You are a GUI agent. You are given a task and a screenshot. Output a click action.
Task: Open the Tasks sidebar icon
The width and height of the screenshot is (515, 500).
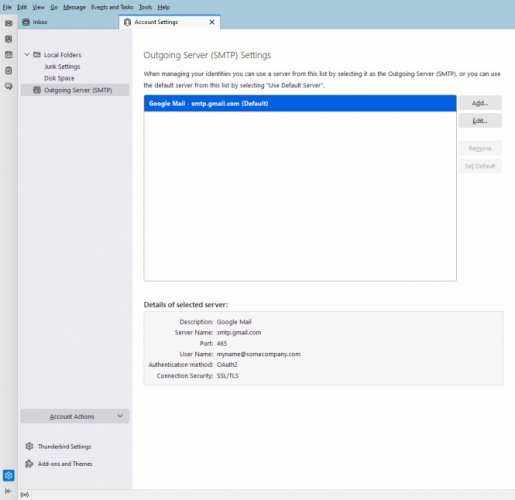9,70
